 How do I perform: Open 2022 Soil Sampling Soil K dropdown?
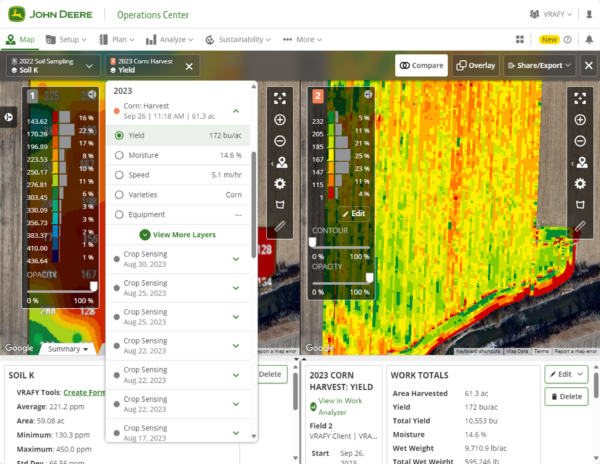pyautogui.click(x=53, y=66)
